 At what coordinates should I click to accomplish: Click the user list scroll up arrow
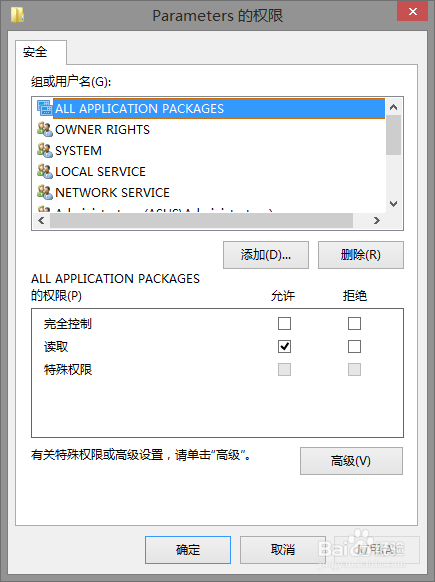pos(393,107)
